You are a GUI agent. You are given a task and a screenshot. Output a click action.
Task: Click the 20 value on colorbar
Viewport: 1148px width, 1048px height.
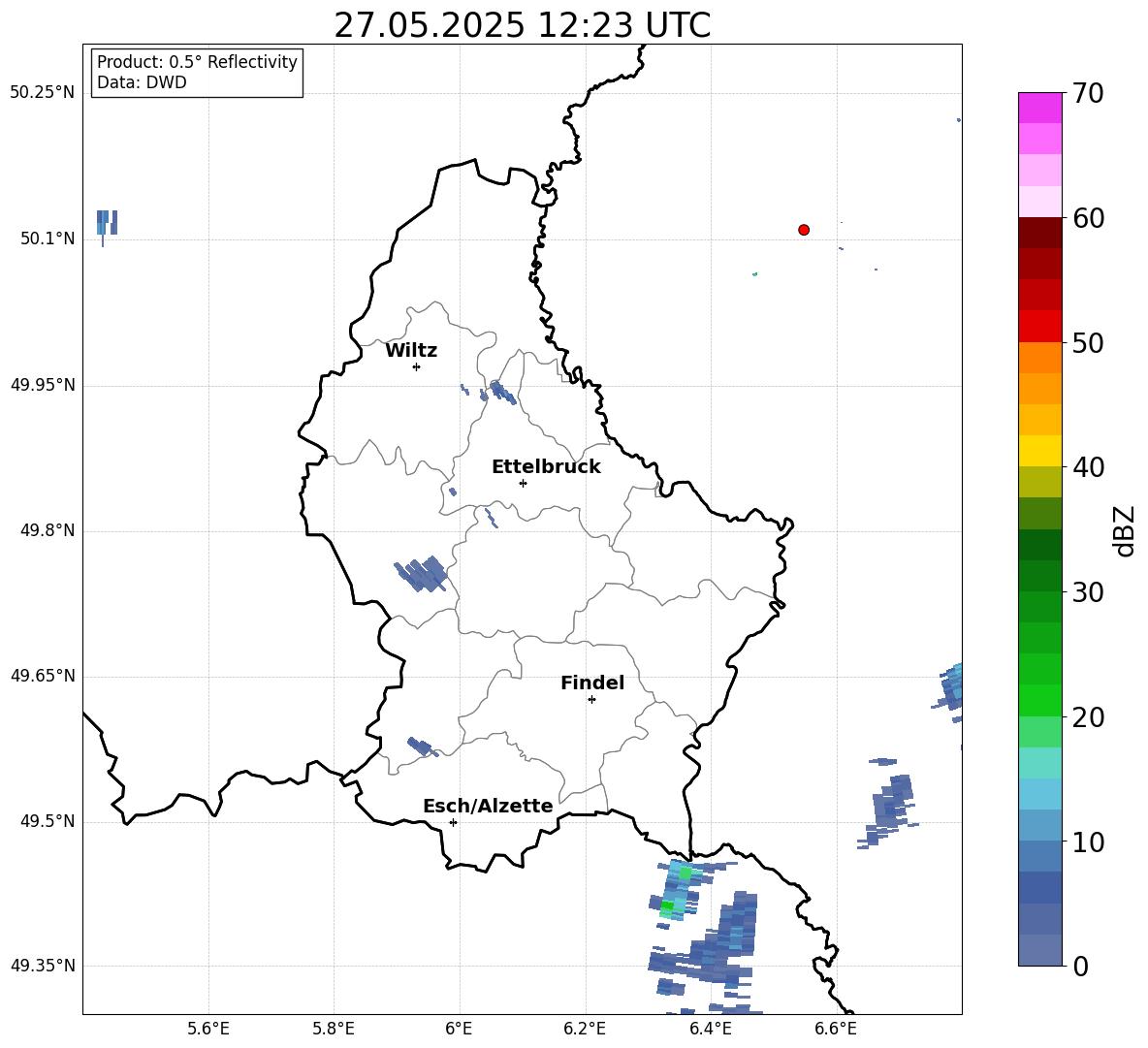[x=1088, y=717]
